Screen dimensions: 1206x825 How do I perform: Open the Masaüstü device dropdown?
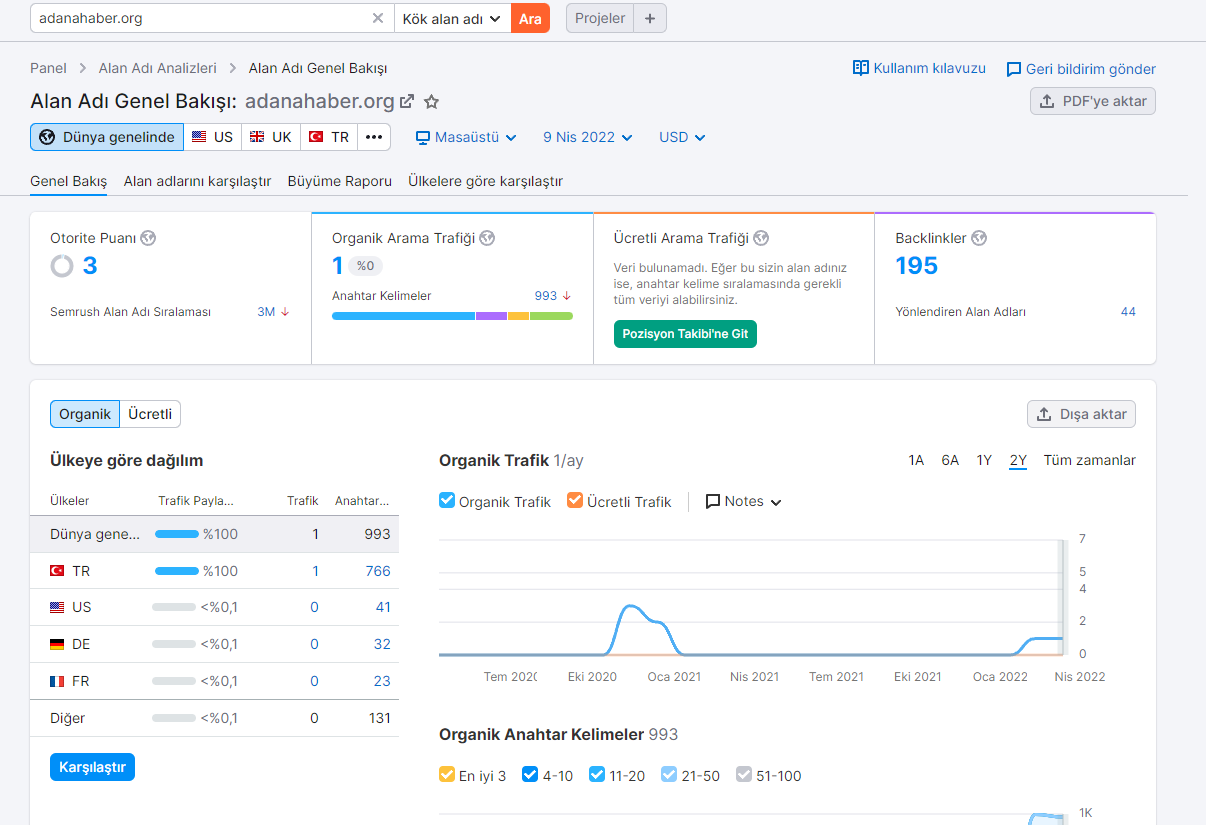[x=466, y=137]
